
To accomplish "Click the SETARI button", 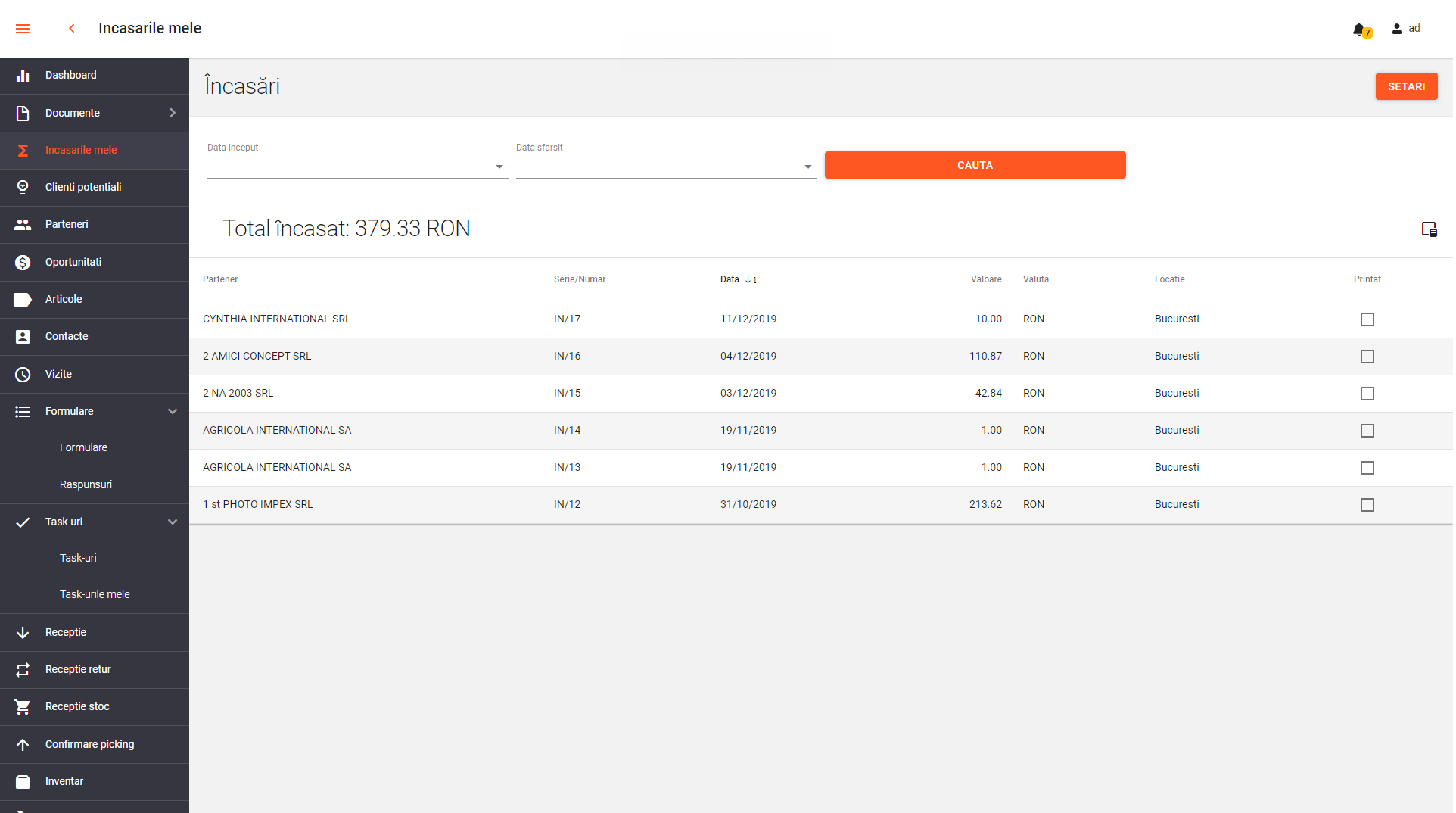I will (1405, 86).
